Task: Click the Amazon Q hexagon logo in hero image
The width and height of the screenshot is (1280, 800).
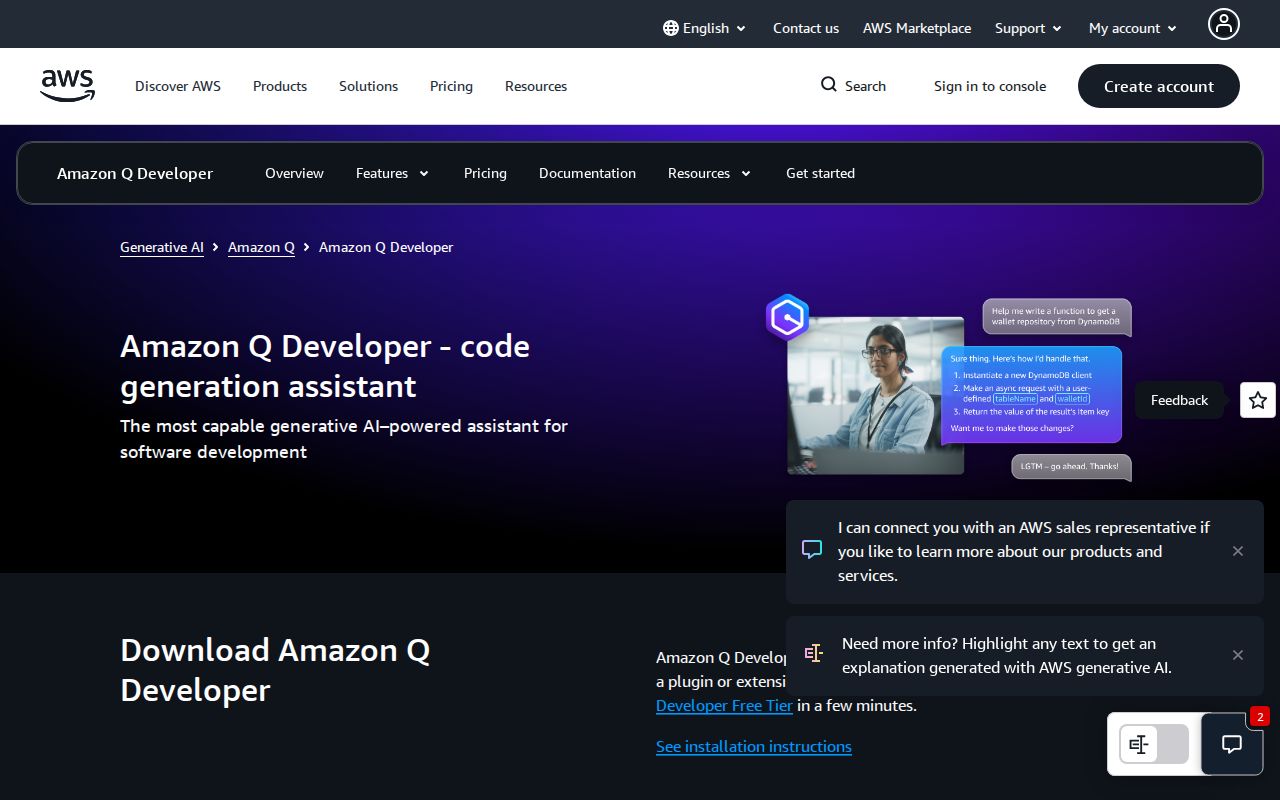Action: [x=788, y=317]
